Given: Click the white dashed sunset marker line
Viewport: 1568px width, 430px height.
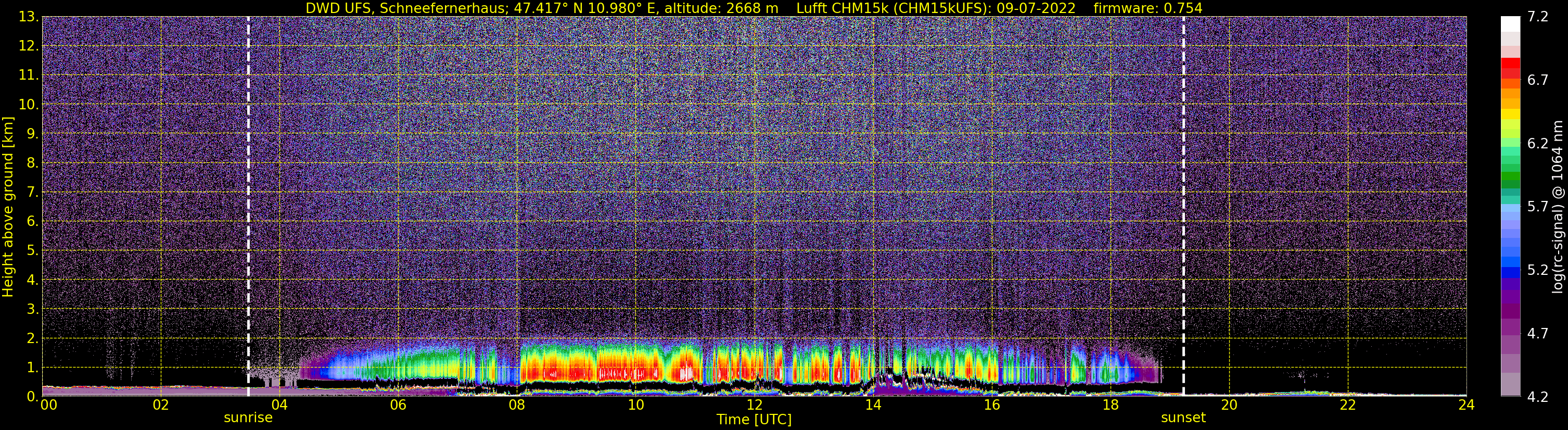Looking at the screenshot, I should pos(1183,207).
